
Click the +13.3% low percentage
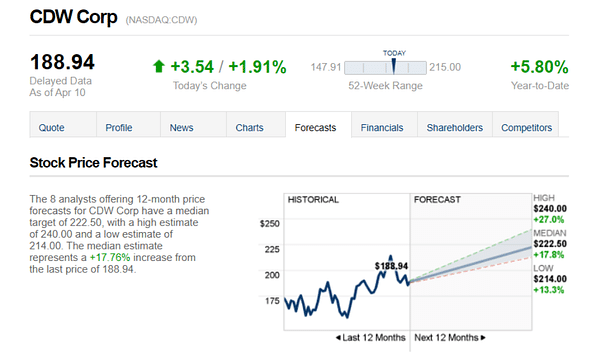[549, 290]
